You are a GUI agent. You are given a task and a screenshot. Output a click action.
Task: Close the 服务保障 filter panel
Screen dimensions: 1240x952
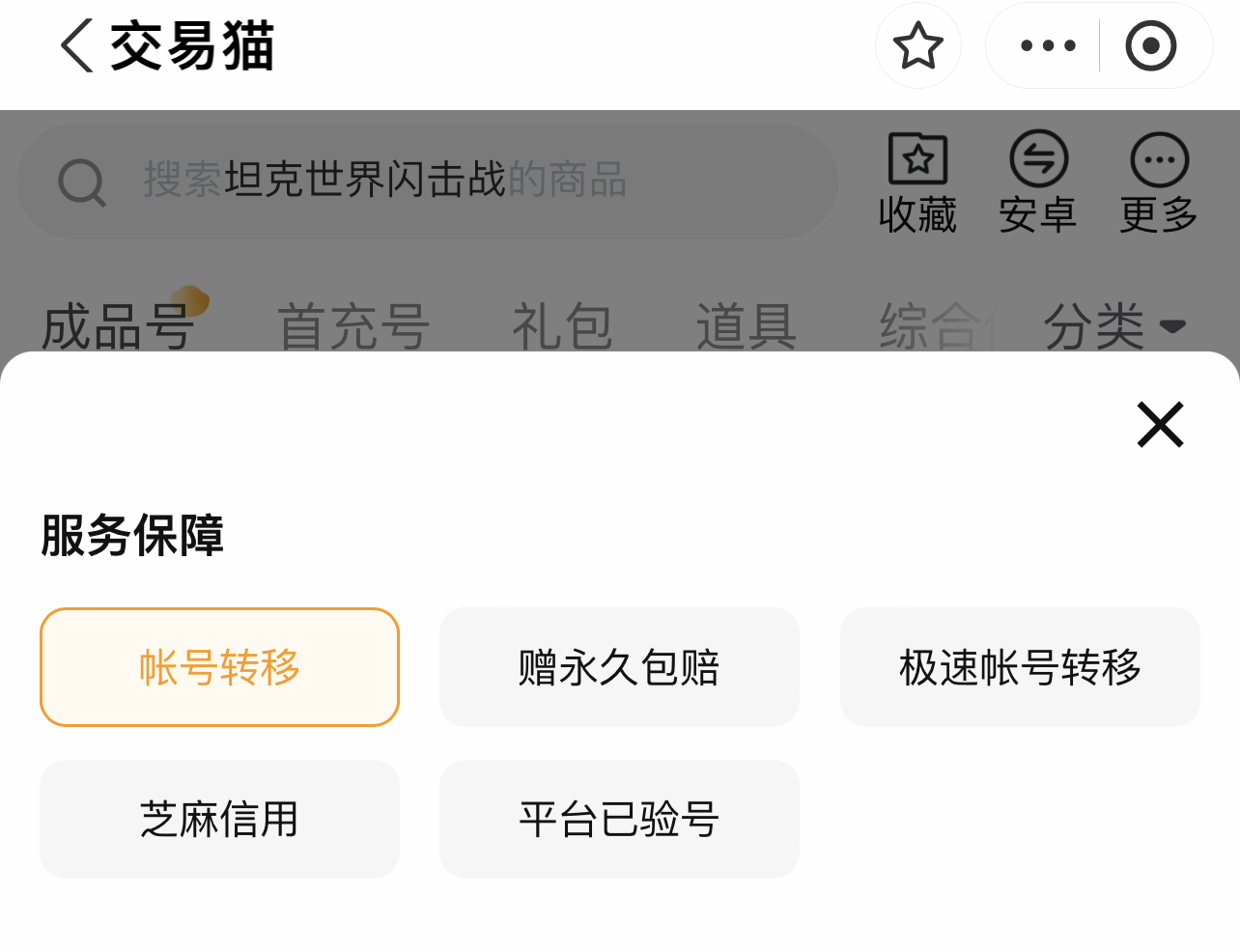pos(1160,425)
